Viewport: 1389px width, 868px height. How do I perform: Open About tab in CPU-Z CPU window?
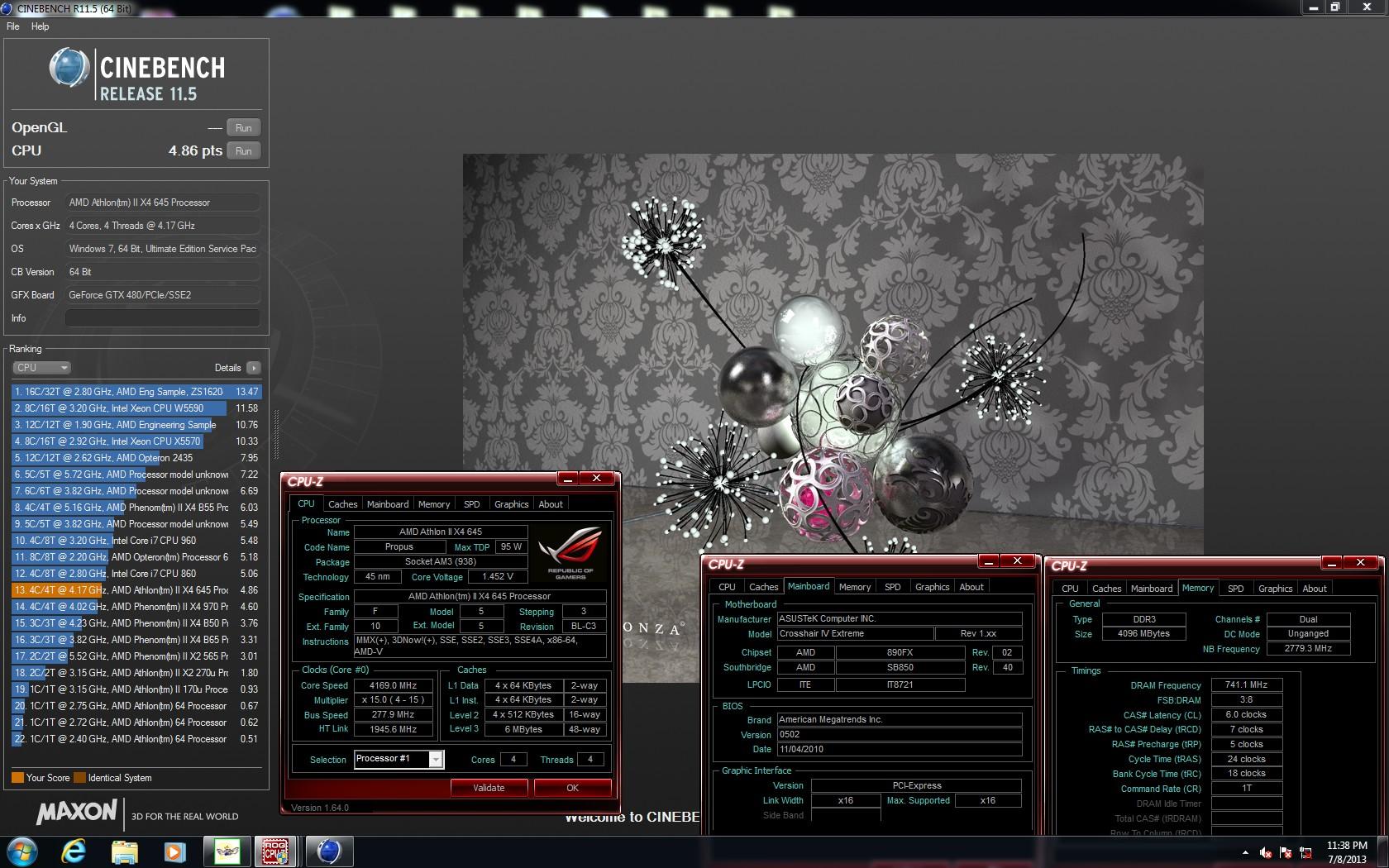click(x=551, y=504)
